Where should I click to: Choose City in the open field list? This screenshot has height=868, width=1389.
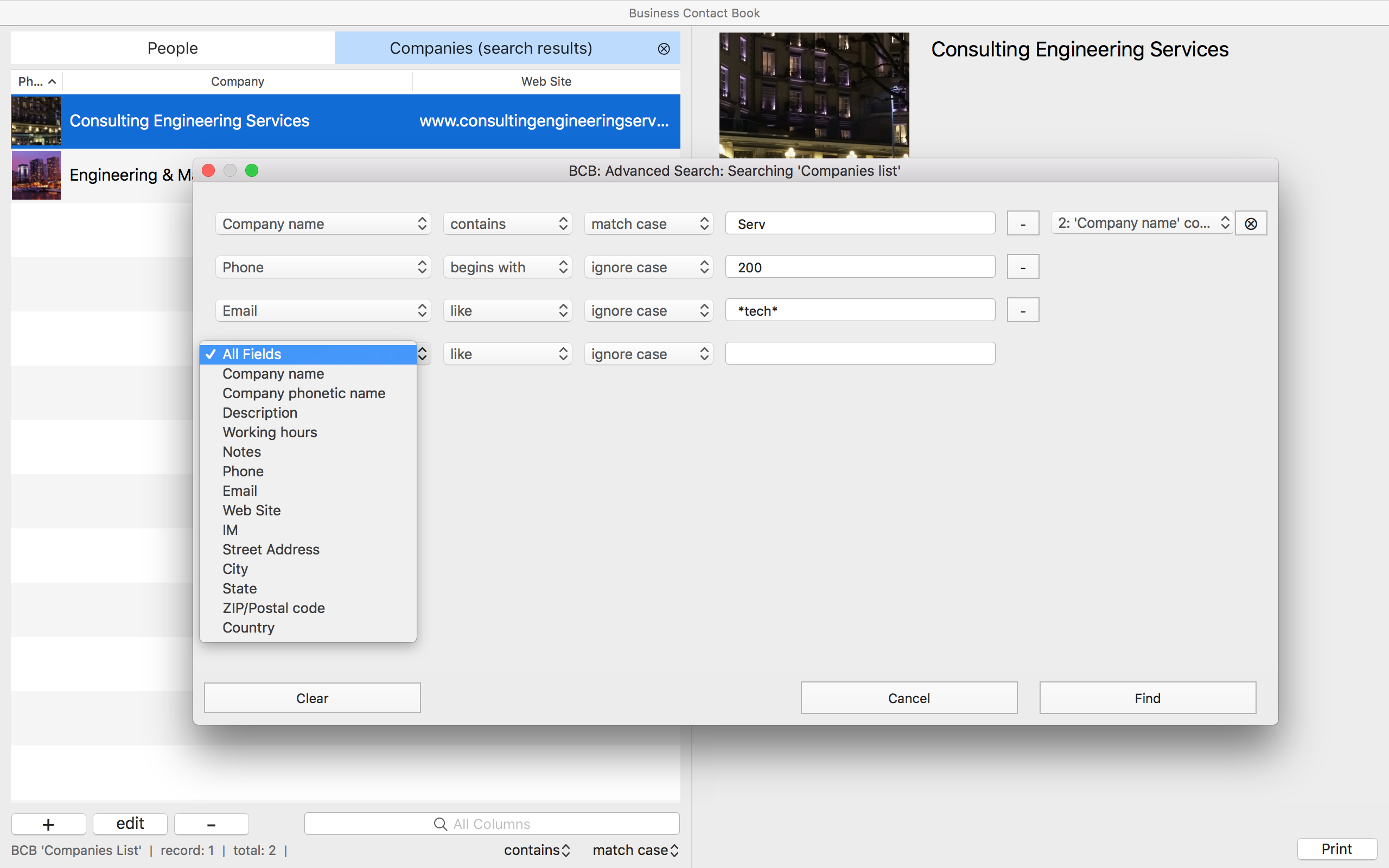[235, 569]
